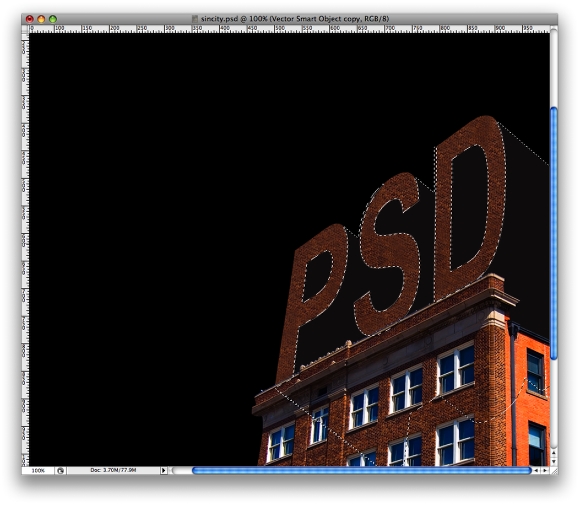The width and height of the screenshot is (580, 505).
Task: Click the Doc: 3.70M/77.9M status text
Action: click(x=113, y=470)
